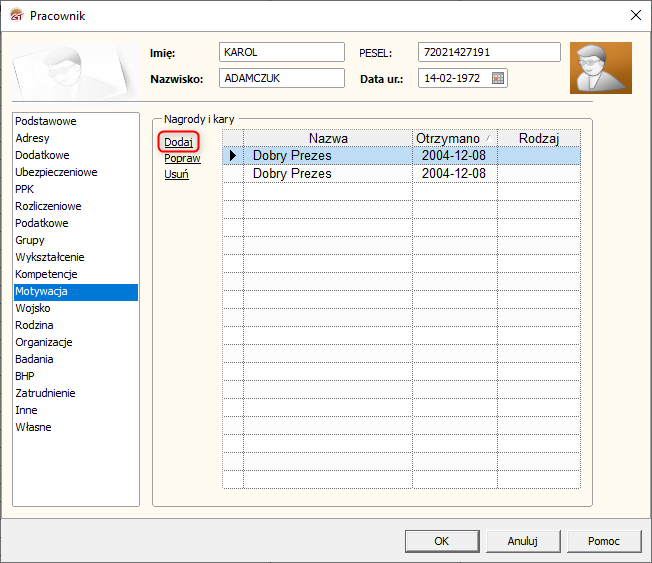Select the Rodzina section
652x563 pixels.
[x=76, y=326]
